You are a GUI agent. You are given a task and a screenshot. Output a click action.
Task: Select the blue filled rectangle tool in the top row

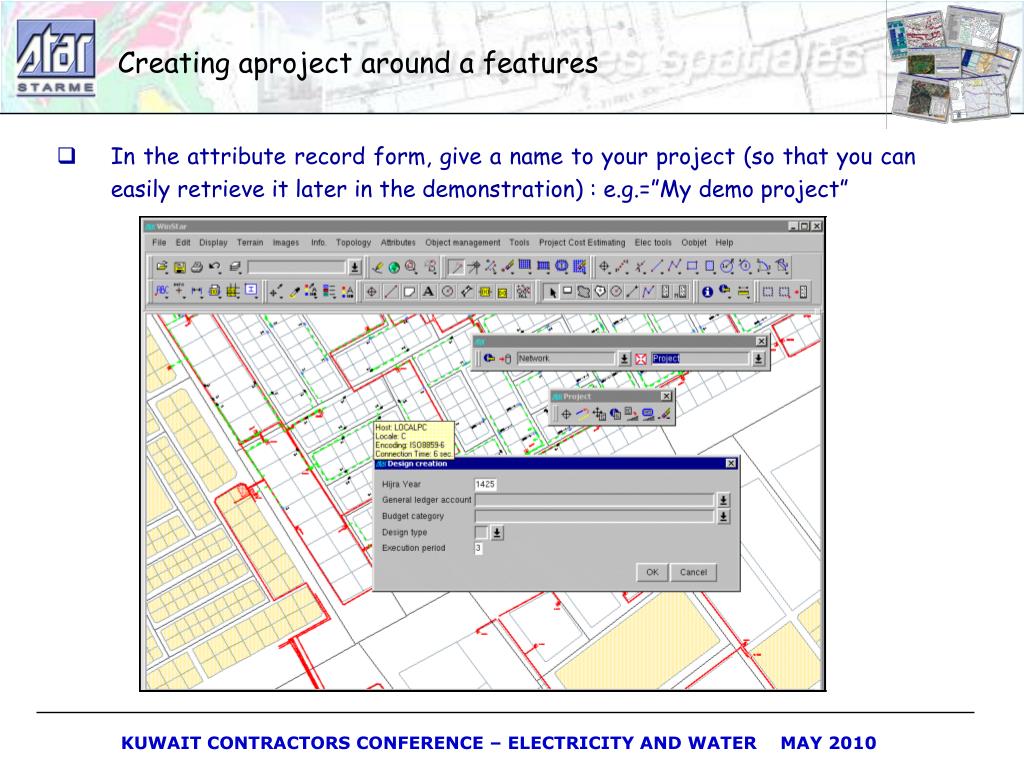coord(709,266)
